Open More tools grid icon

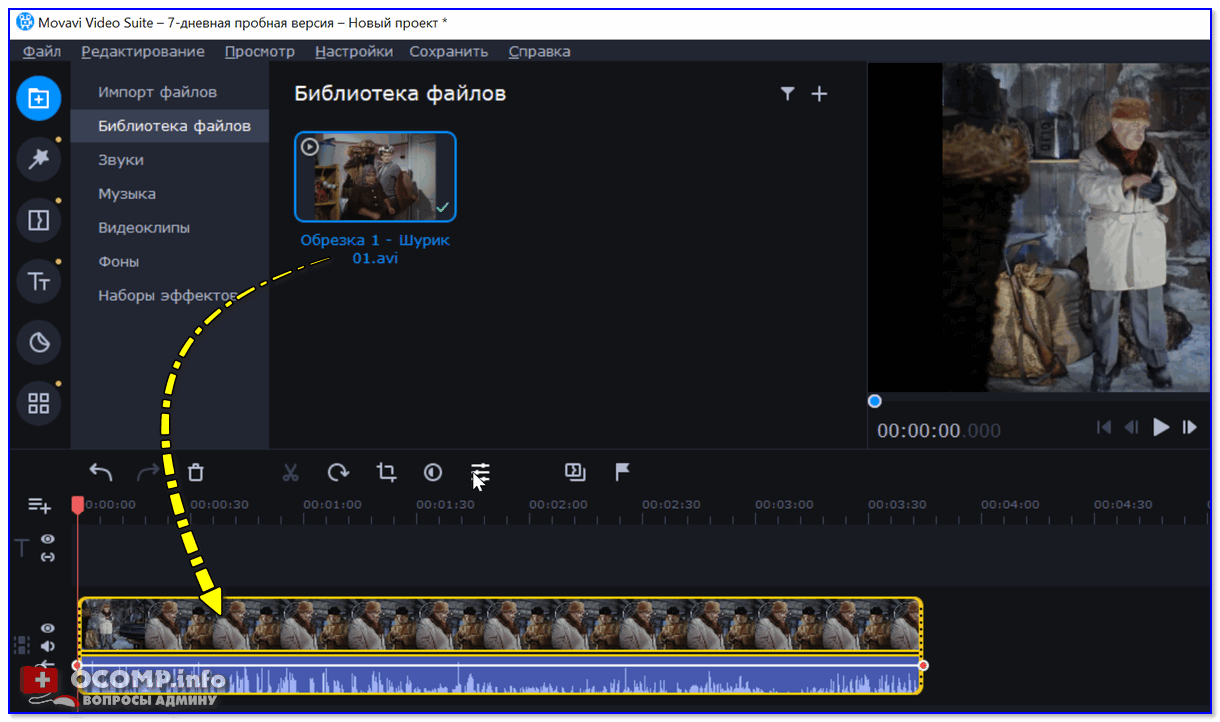point(39,404)
